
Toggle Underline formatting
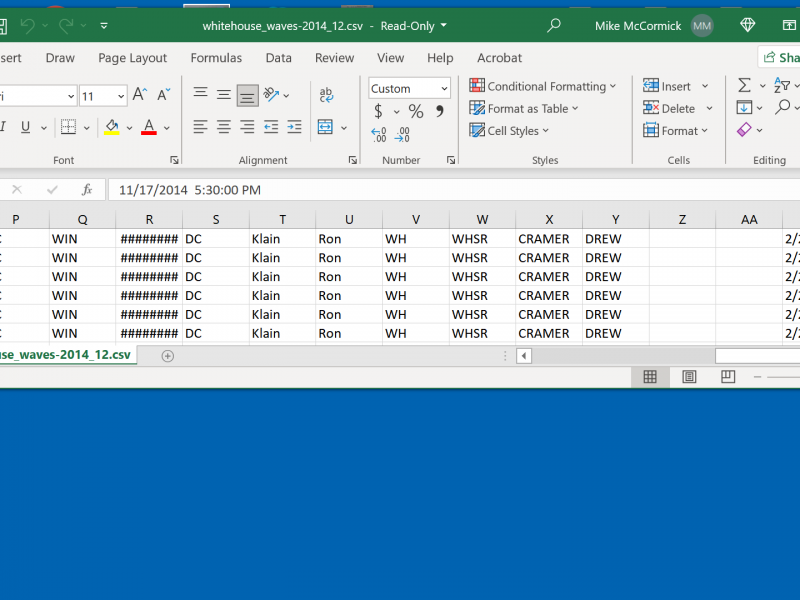pyautogui.click(x=25, y=127)
